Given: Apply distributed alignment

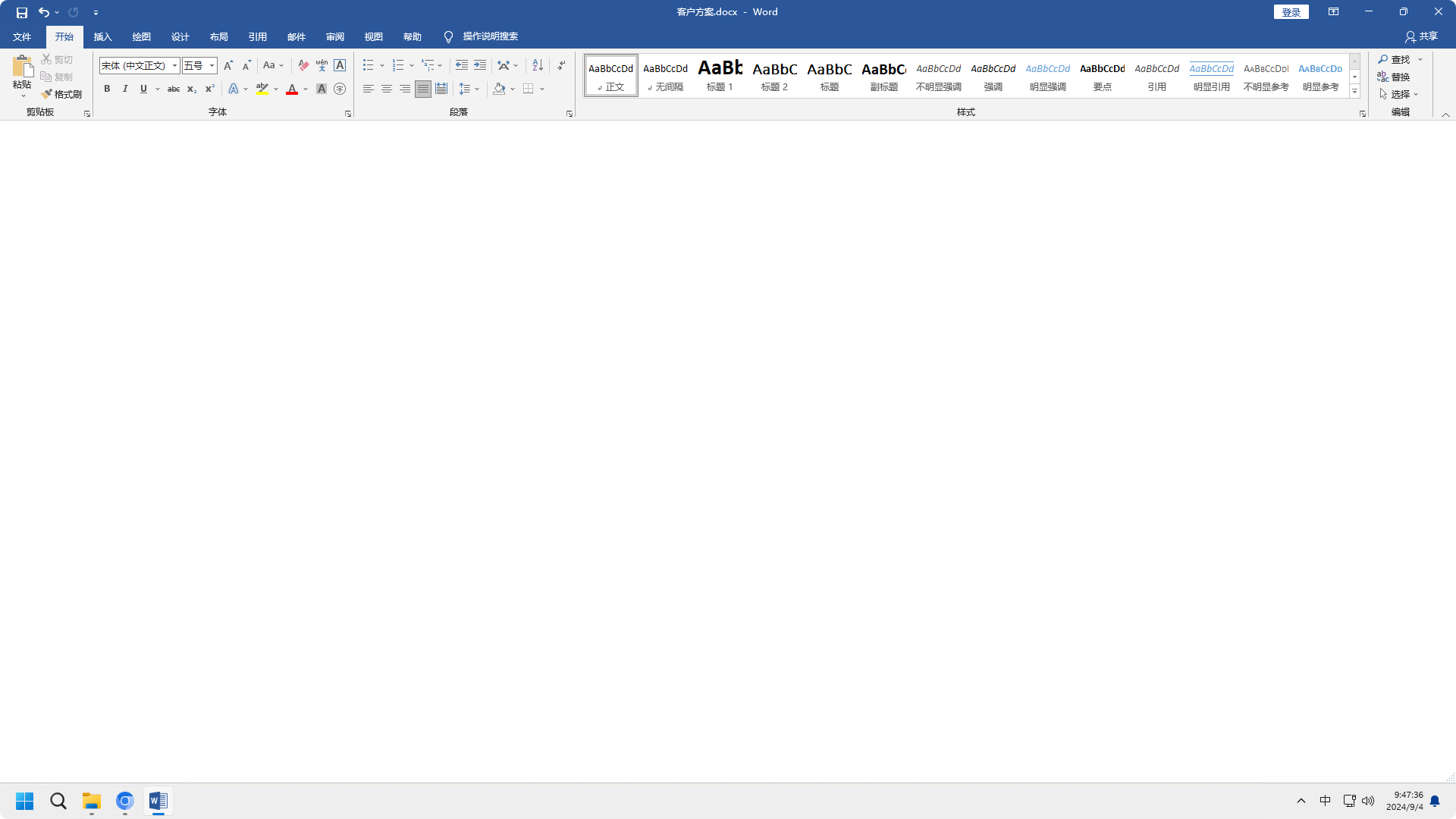Looking at the screenshot, I should click(441, 89).
